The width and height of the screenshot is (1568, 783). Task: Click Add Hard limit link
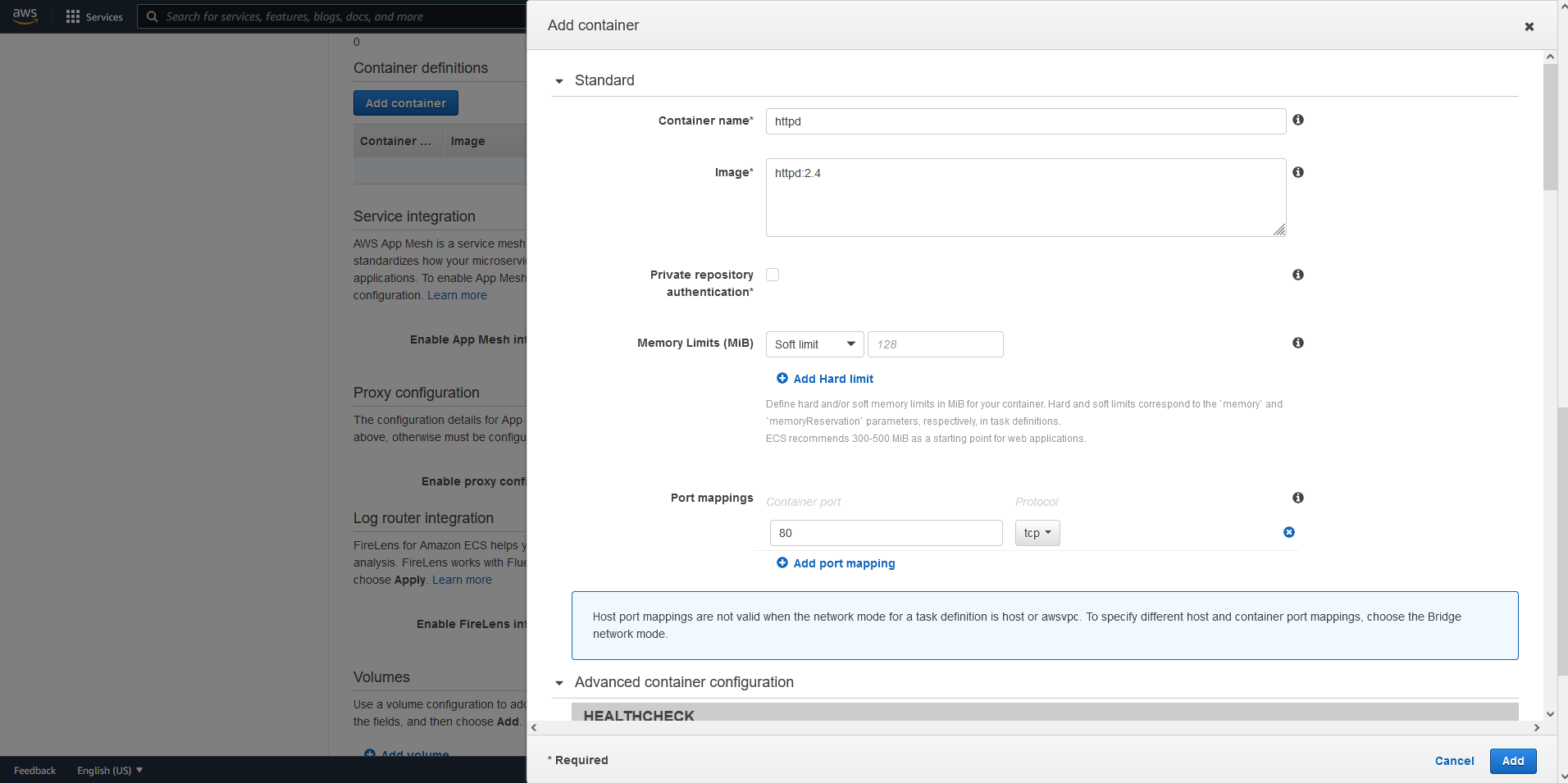coord(833,379)
